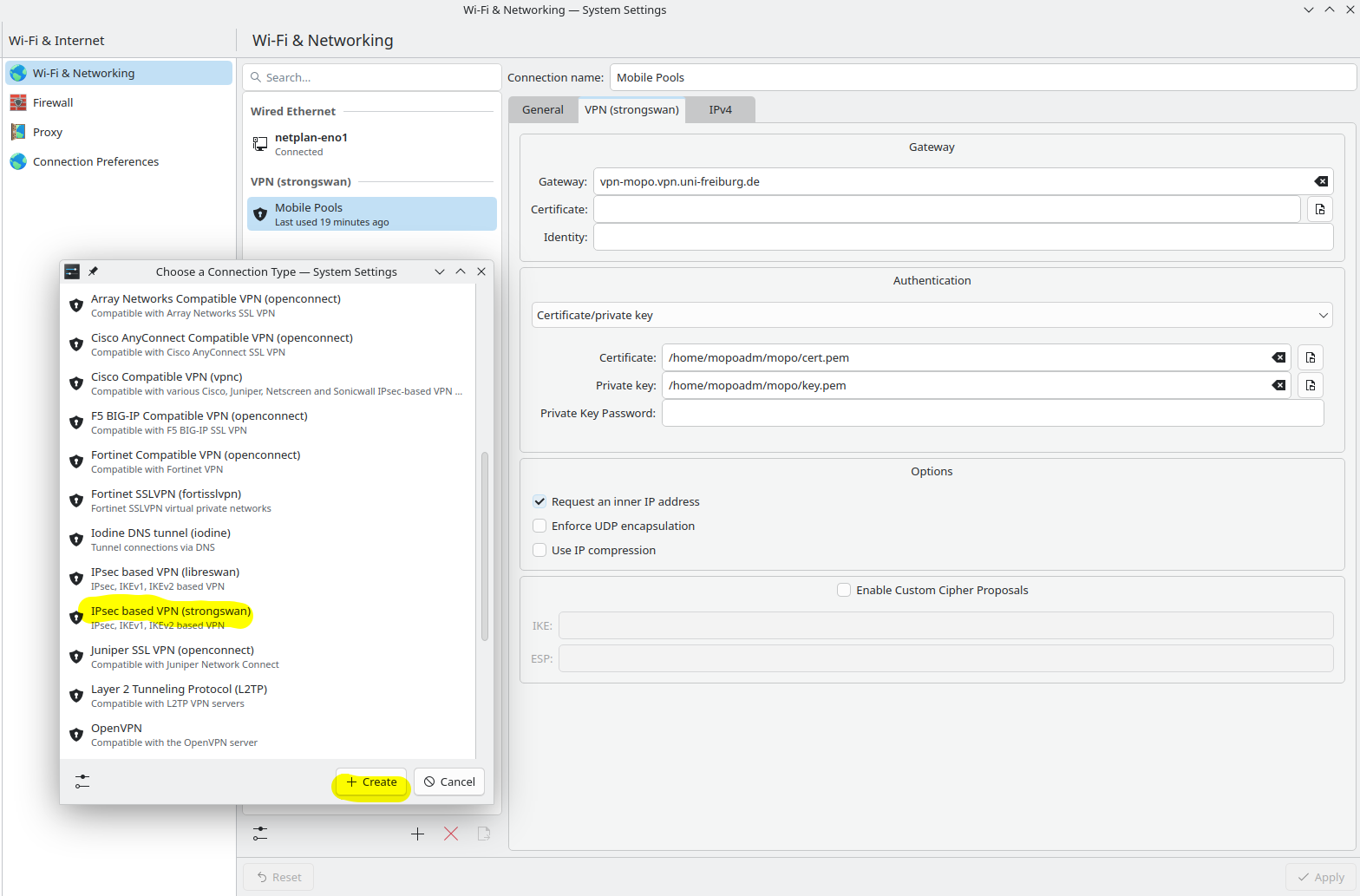Browse for Authentication Certificate file
The height and width of the screenshot is (896, 1360).
(x=1311, y=357)
